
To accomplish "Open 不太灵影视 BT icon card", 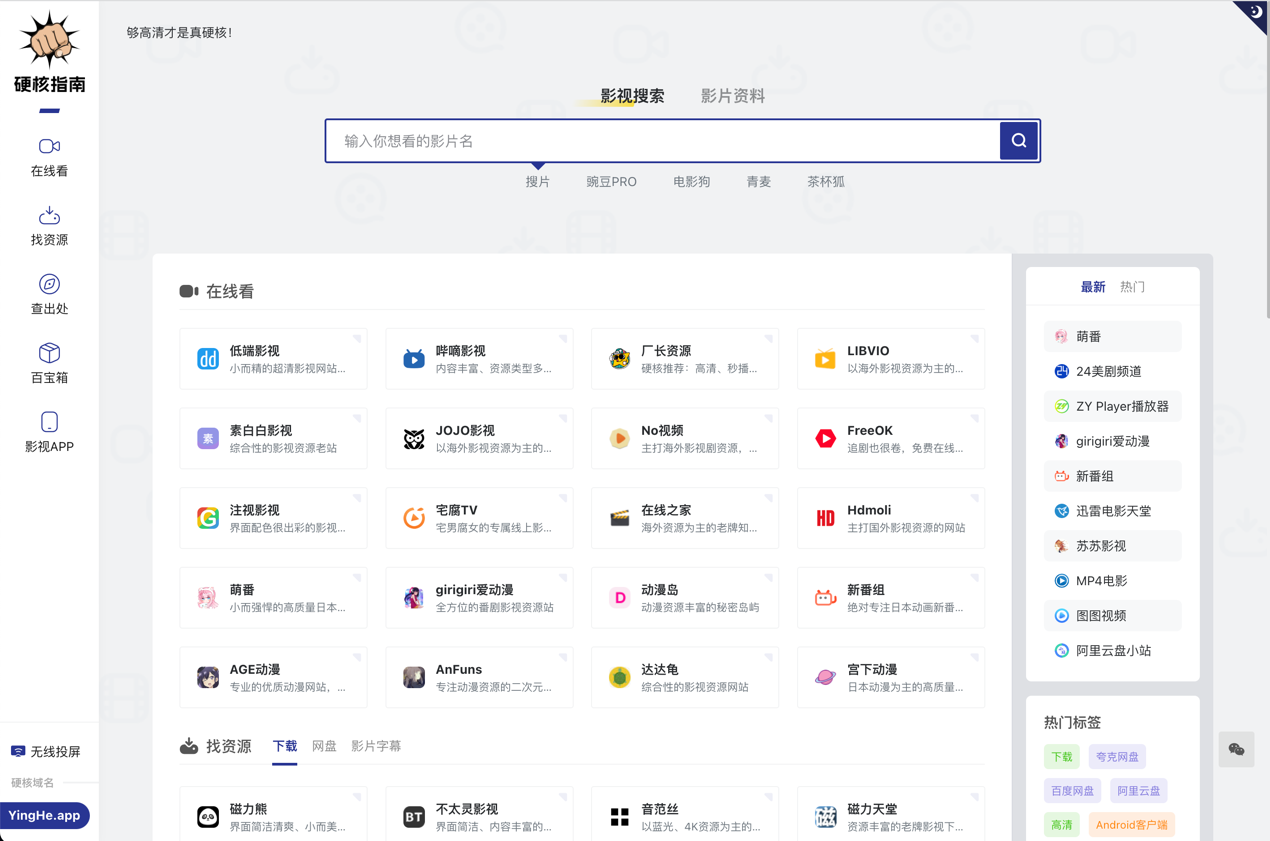I will coord(479,816).
